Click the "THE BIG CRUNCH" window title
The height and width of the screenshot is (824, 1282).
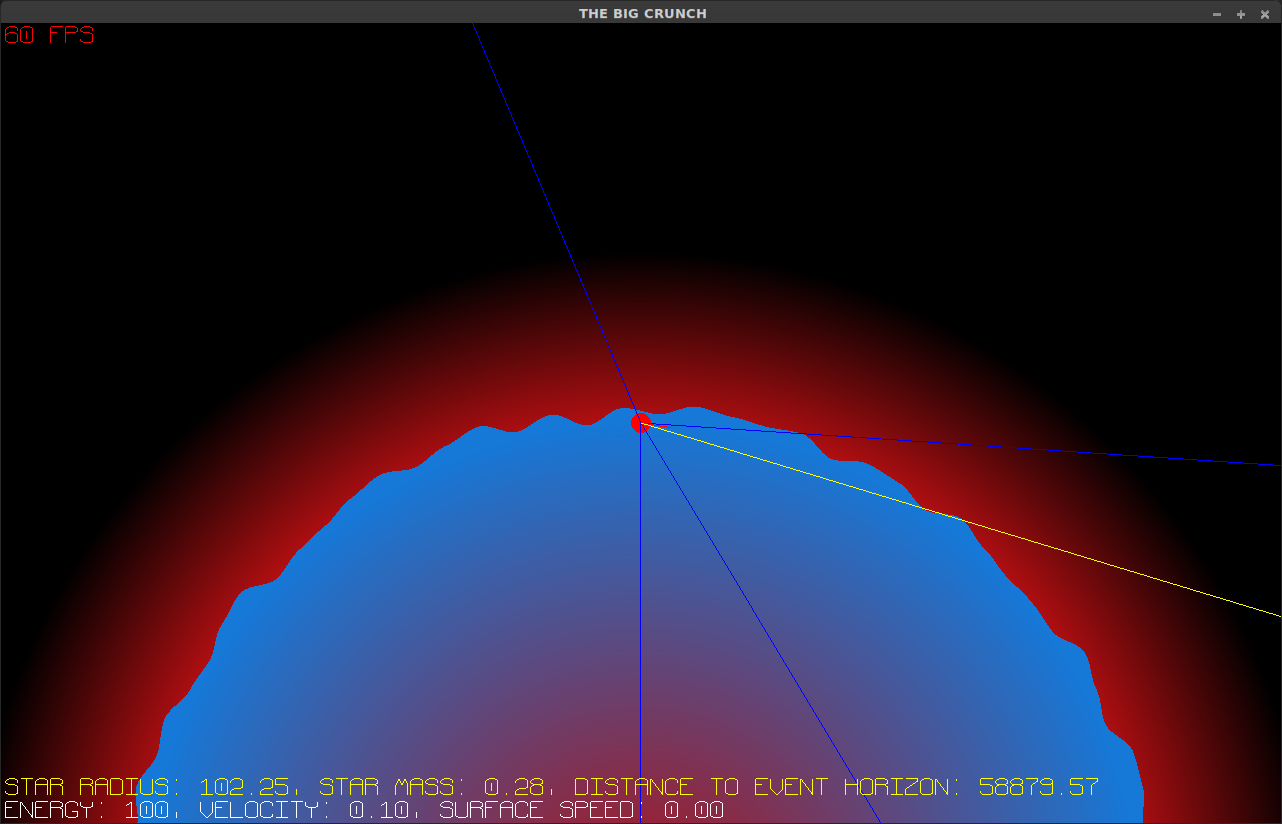[x=643, y=14]
